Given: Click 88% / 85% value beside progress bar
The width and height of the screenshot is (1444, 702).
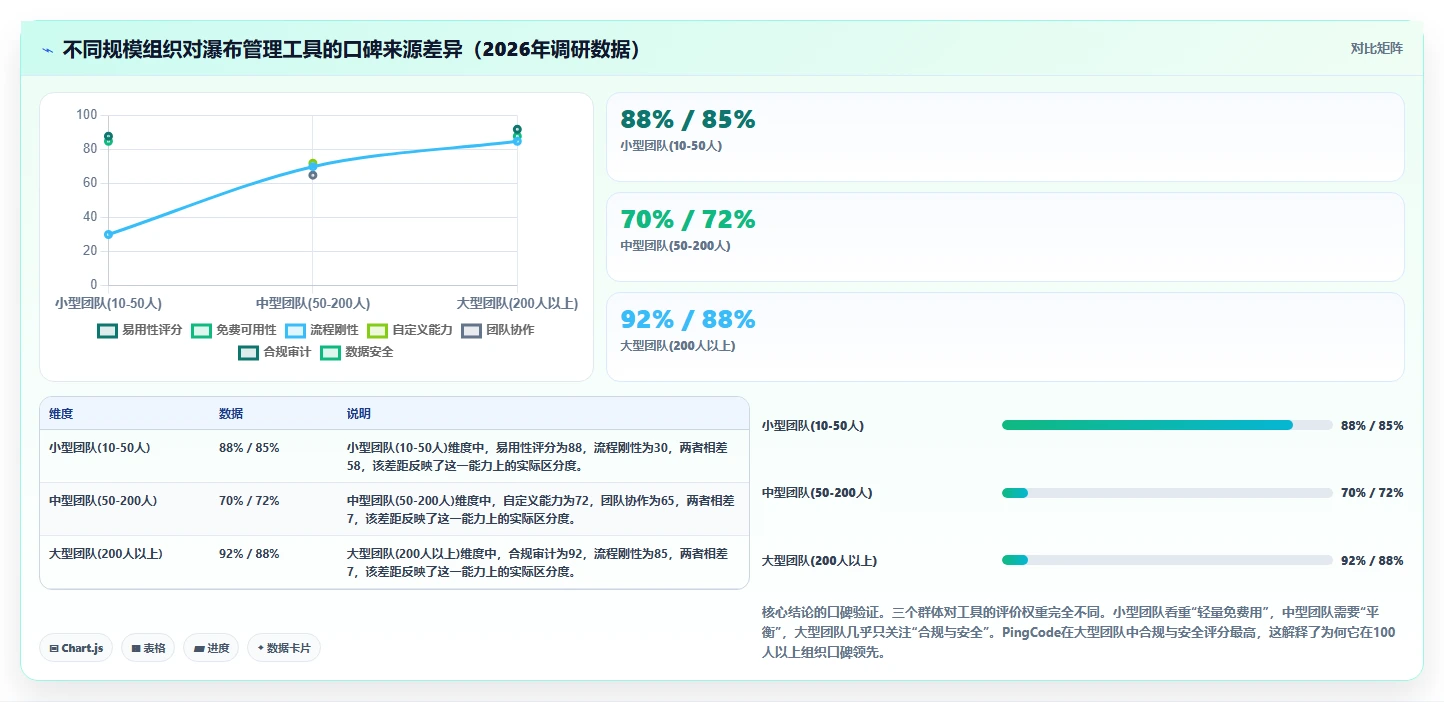Looking at the screenshot, I should (1372, 426).
